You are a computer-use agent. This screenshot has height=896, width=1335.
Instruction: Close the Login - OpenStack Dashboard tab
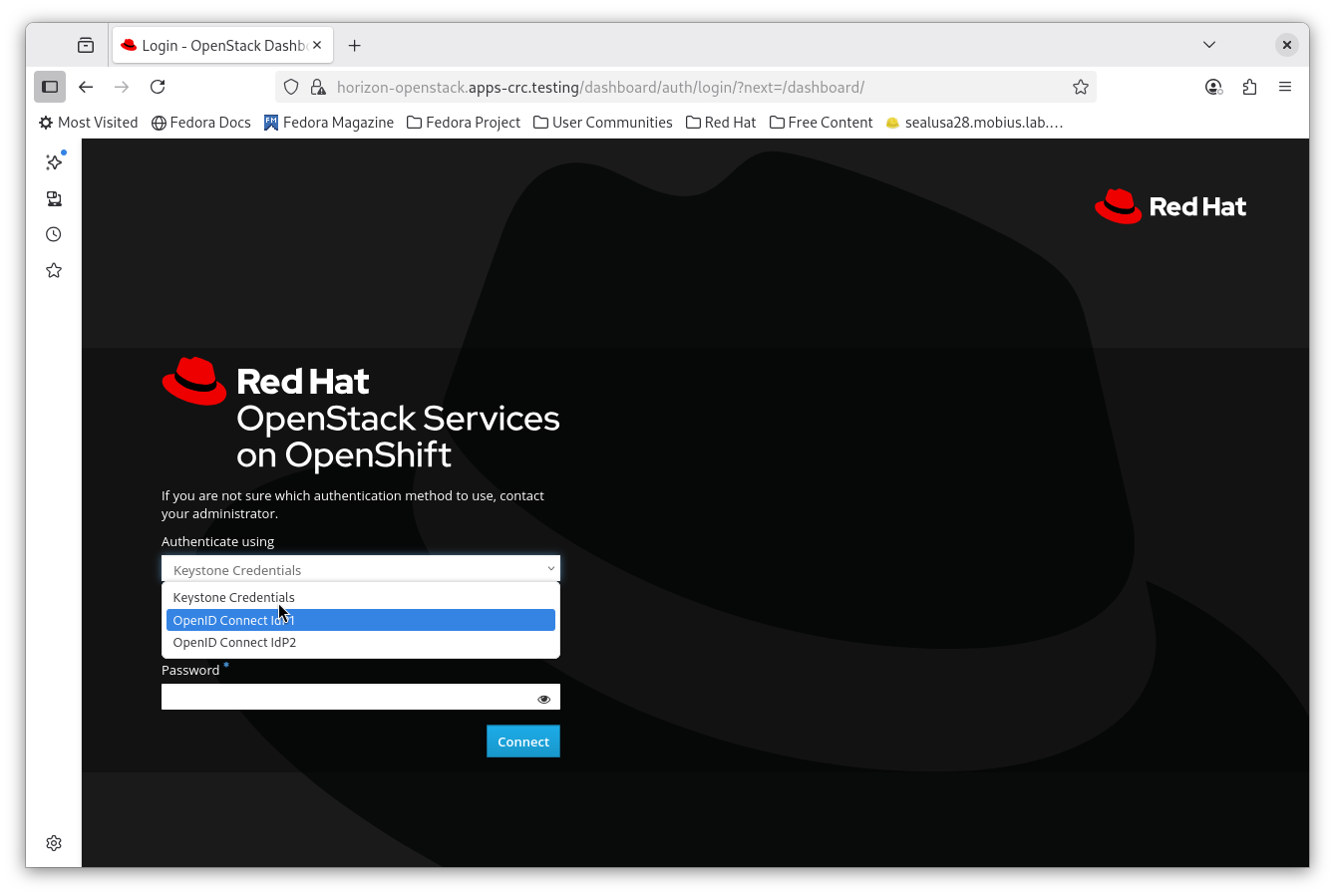click(317, 45)
